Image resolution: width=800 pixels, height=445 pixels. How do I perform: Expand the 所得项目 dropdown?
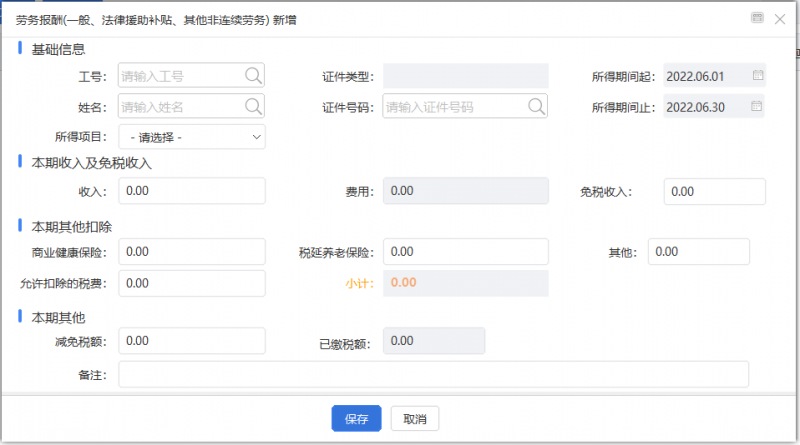(x=192, y=136)
